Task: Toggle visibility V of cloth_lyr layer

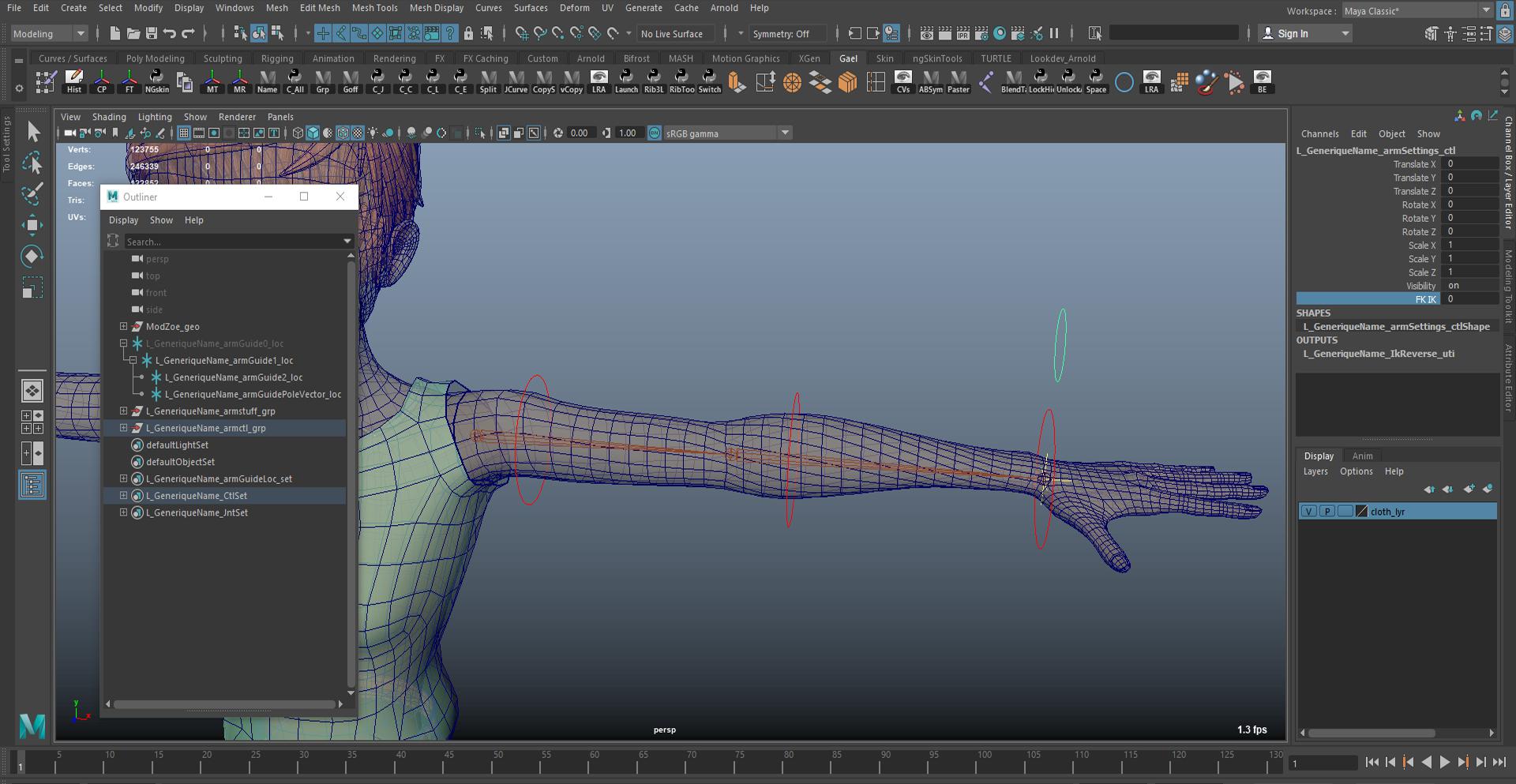Action: pyautogui.click(x=1308, y=512)
